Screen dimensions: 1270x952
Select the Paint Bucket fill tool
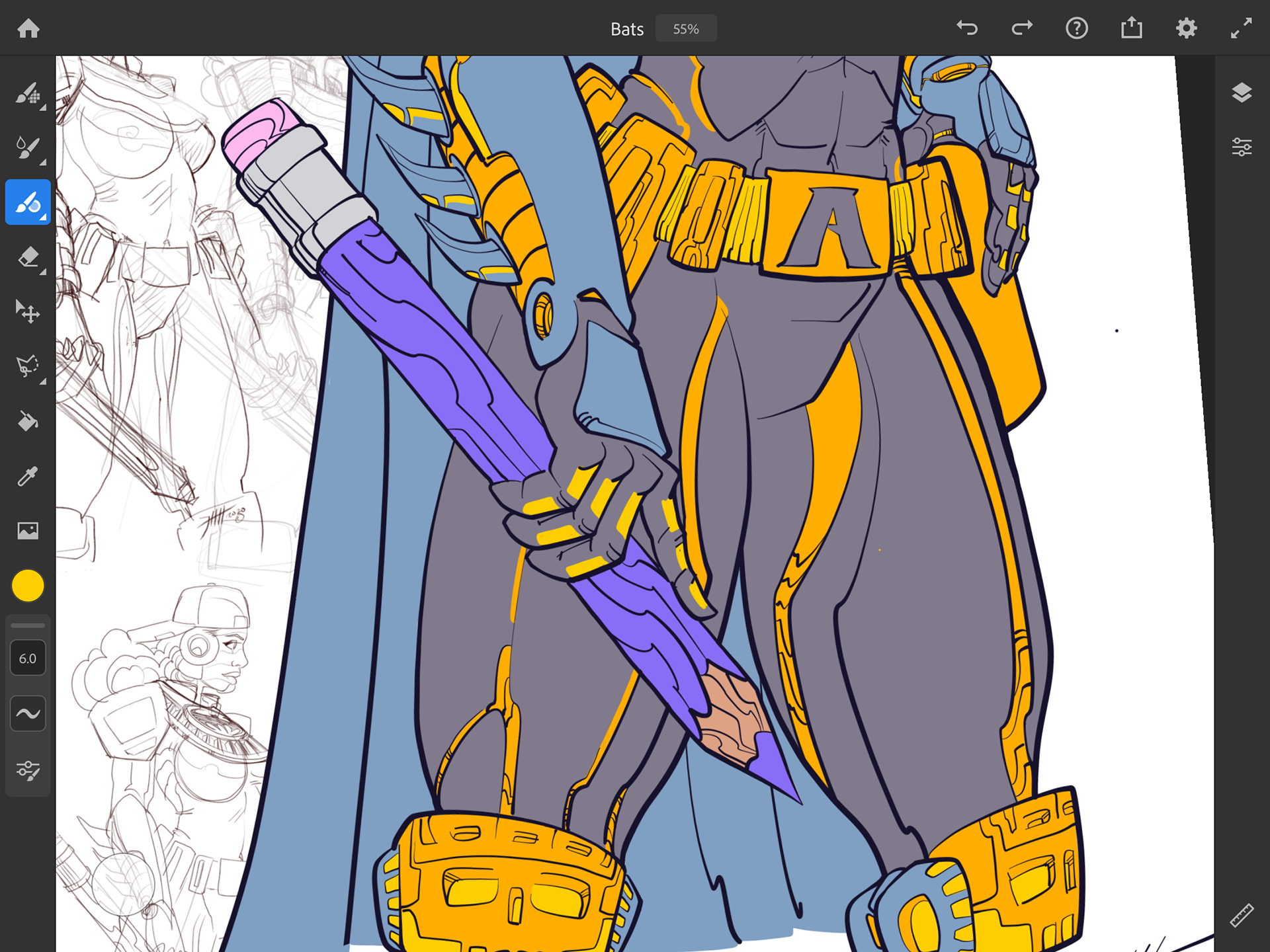[x=28, y=421]
